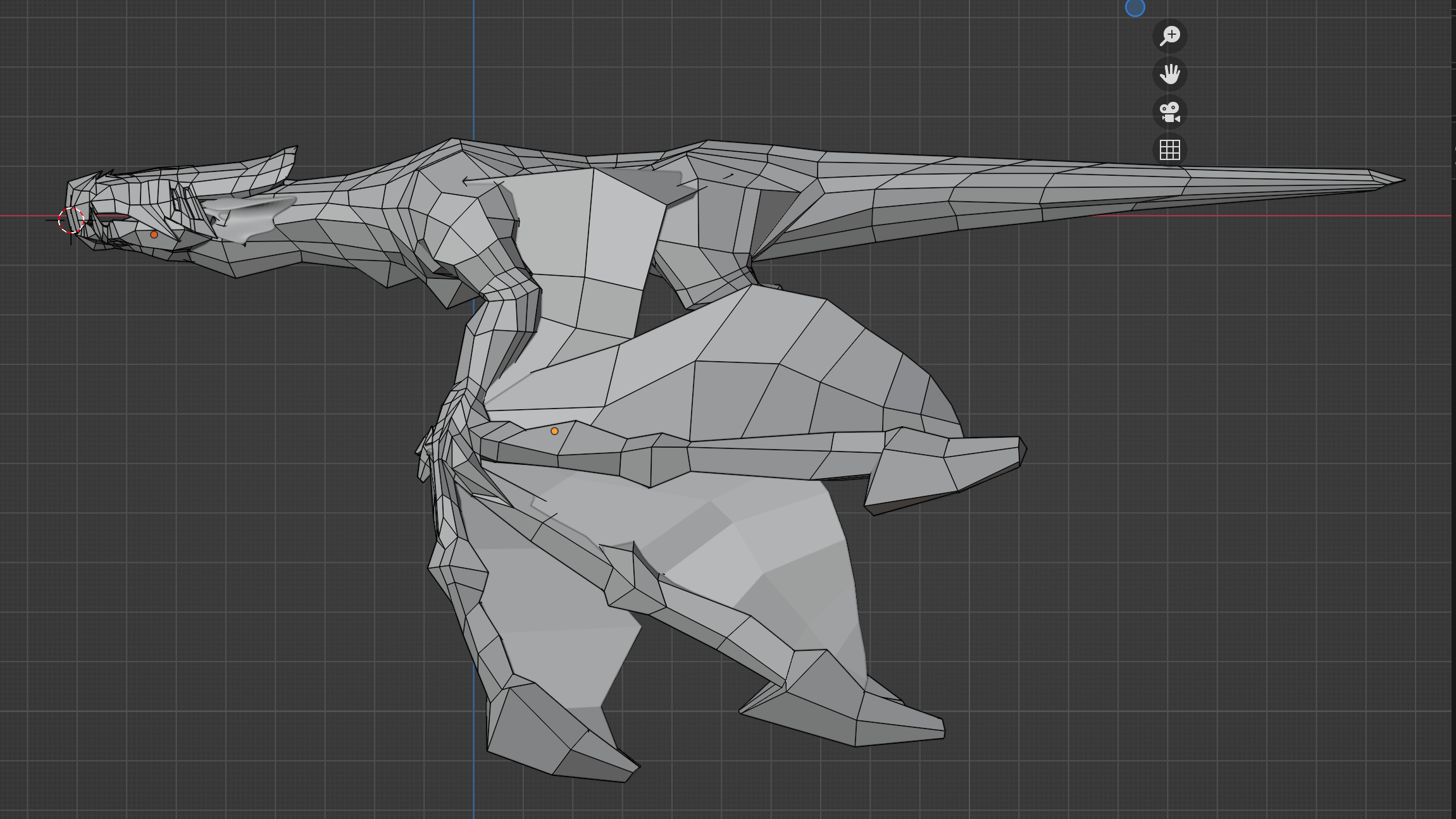Select the orange origin dot near the jaw
Screen dimensions: 1456x819
click(154, 235)
